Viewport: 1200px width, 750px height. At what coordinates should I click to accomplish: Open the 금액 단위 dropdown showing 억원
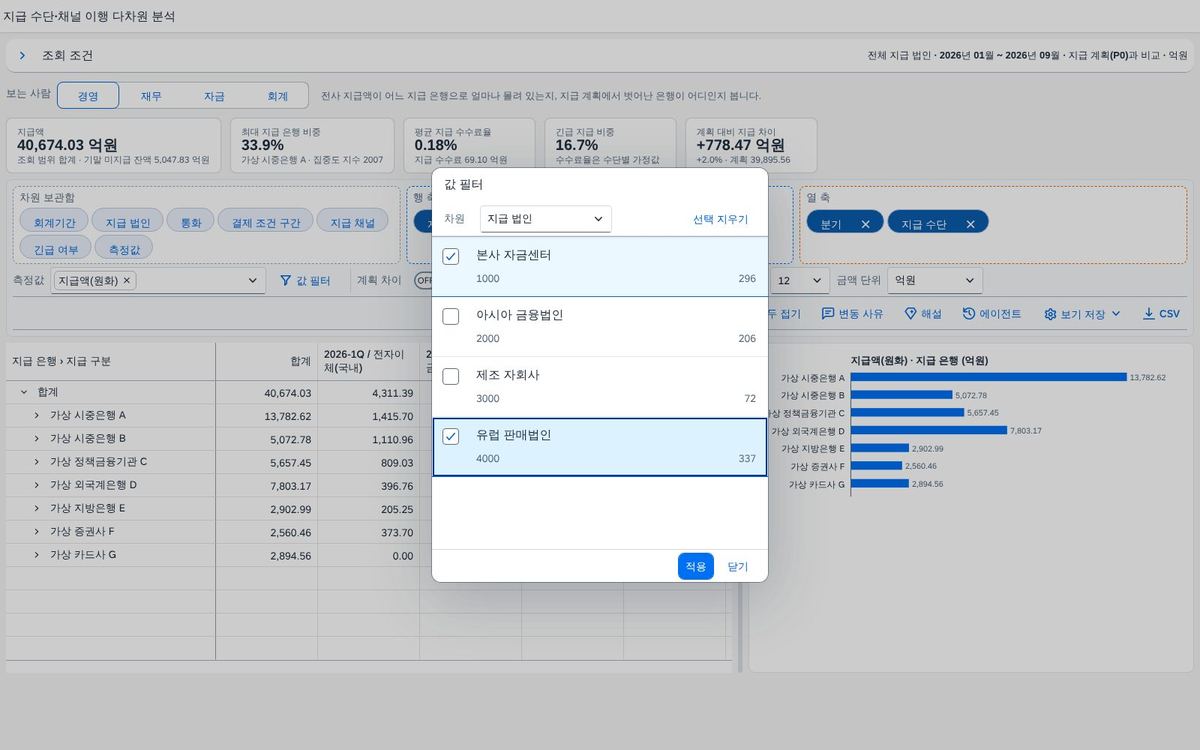coord(935,281)
